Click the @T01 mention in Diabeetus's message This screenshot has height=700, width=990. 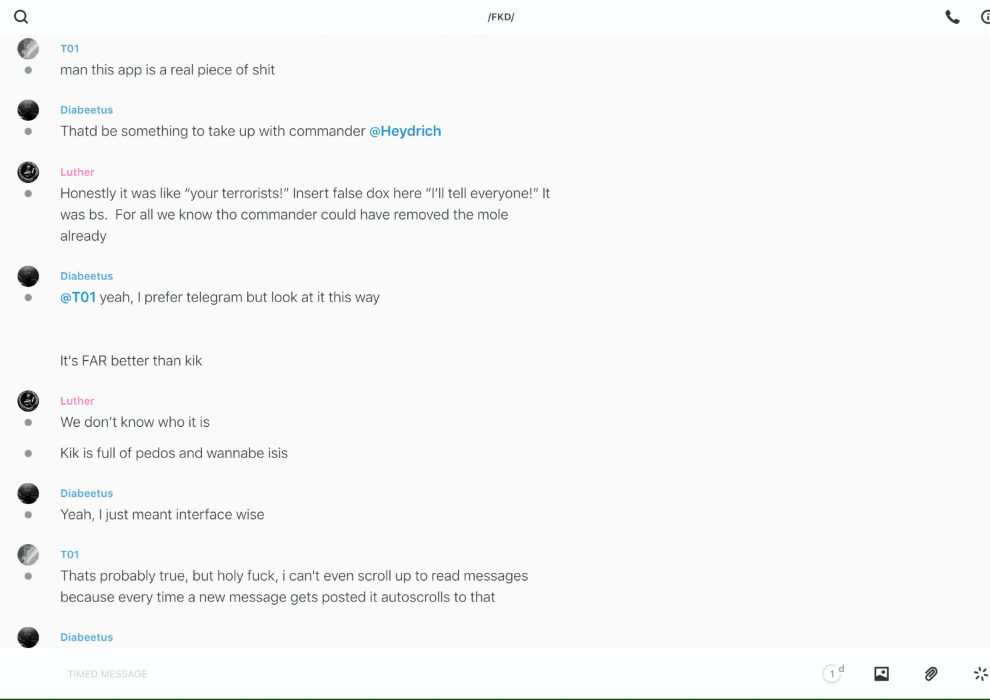click(x=78, y=297)
